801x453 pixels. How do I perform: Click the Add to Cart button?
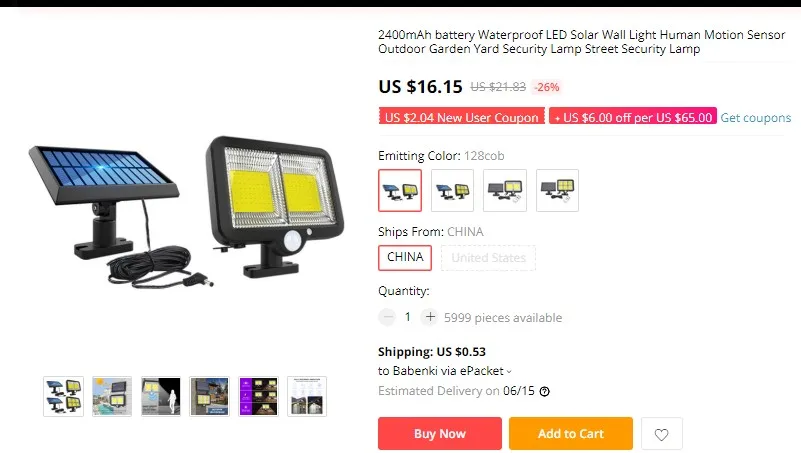coord(571,434)
